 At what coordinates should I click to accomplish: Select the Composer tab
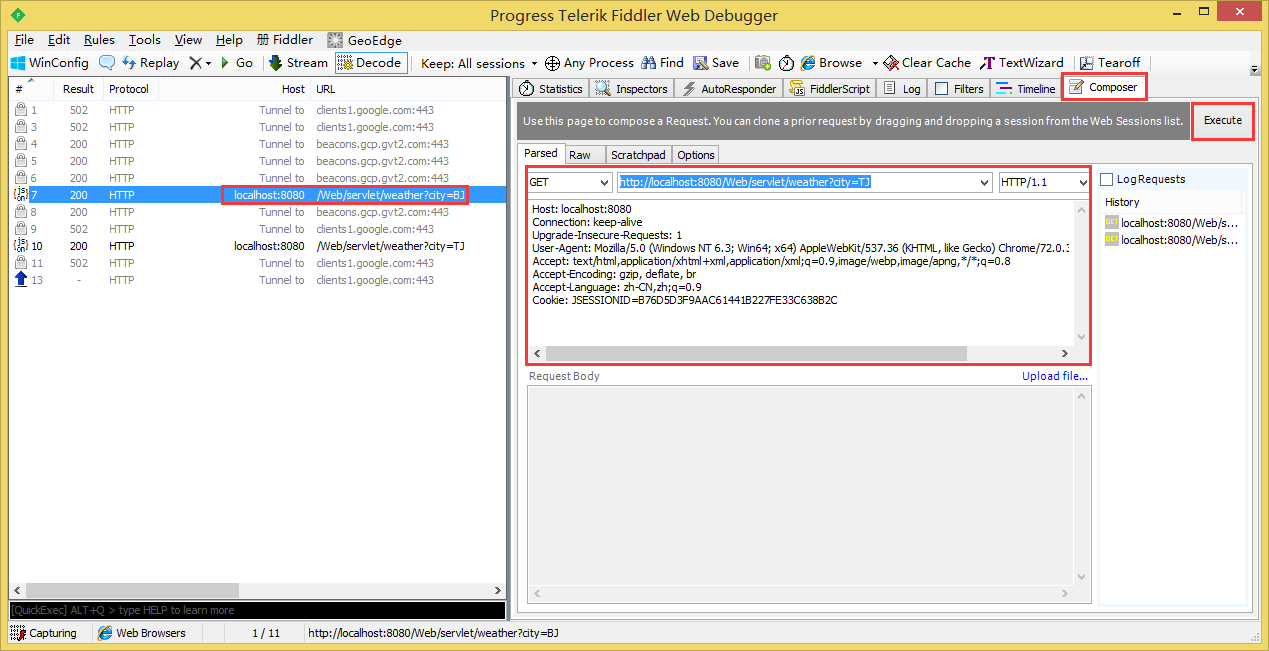[1103, 88]
